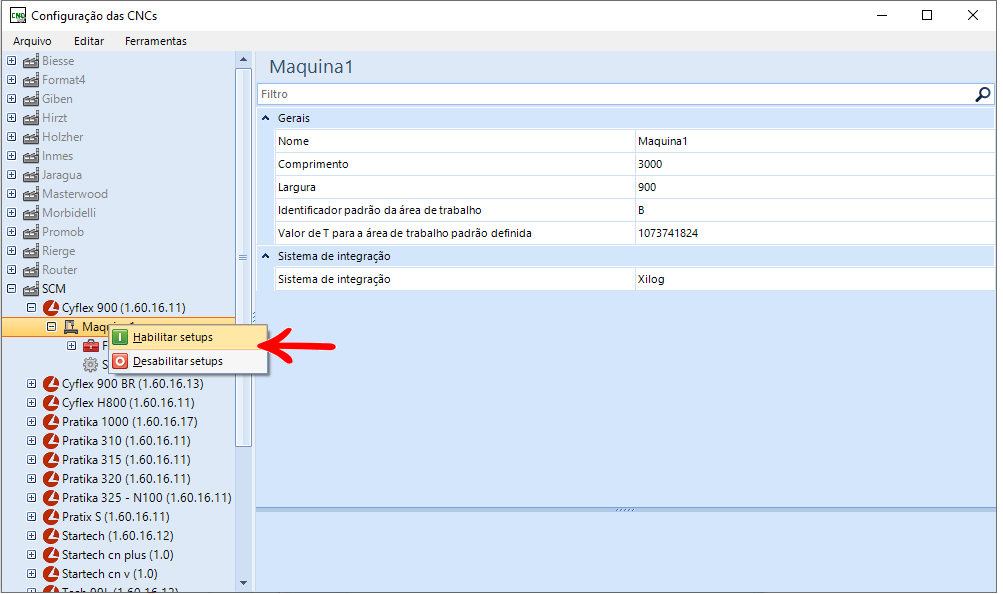Select the Sistema de integração value Xilog

pos(814,279)
